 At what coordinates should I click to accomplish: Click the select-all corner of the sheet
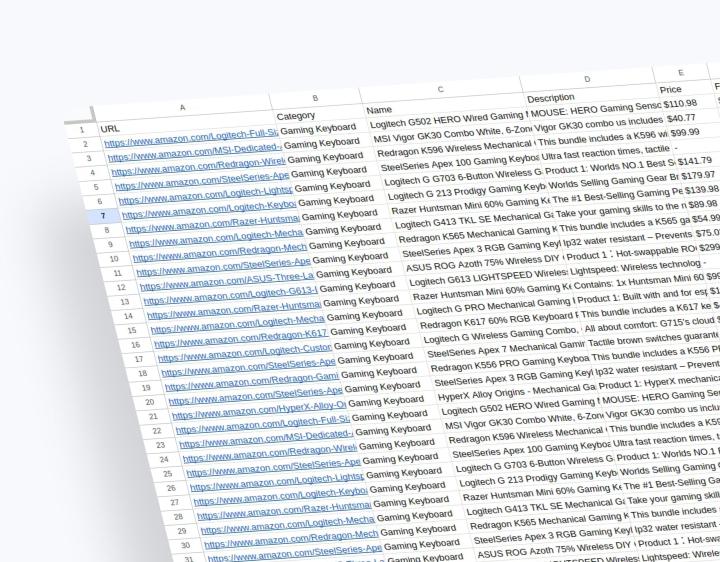tap(79, 115)
